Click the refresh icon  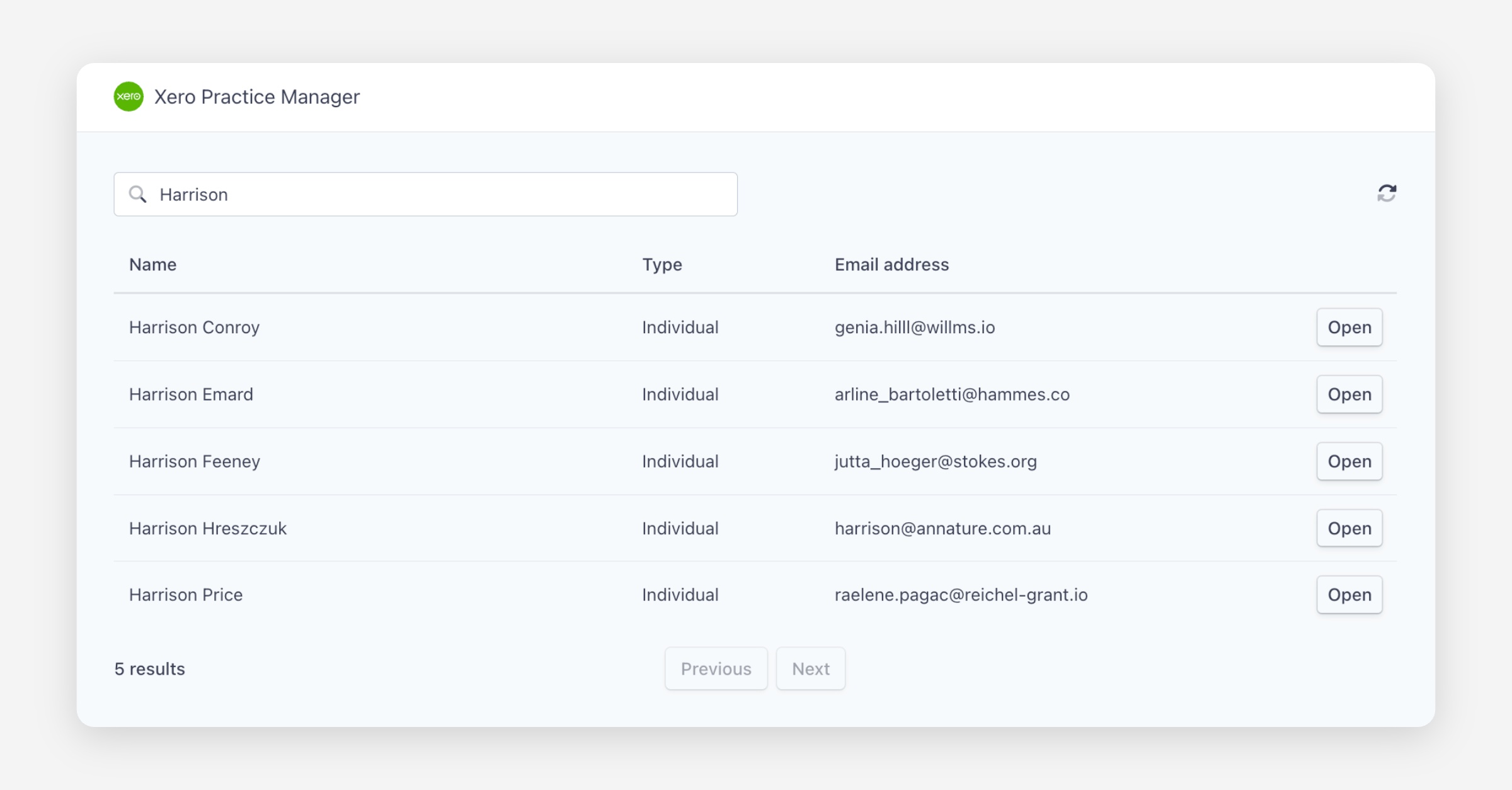tap(1387, 193)
